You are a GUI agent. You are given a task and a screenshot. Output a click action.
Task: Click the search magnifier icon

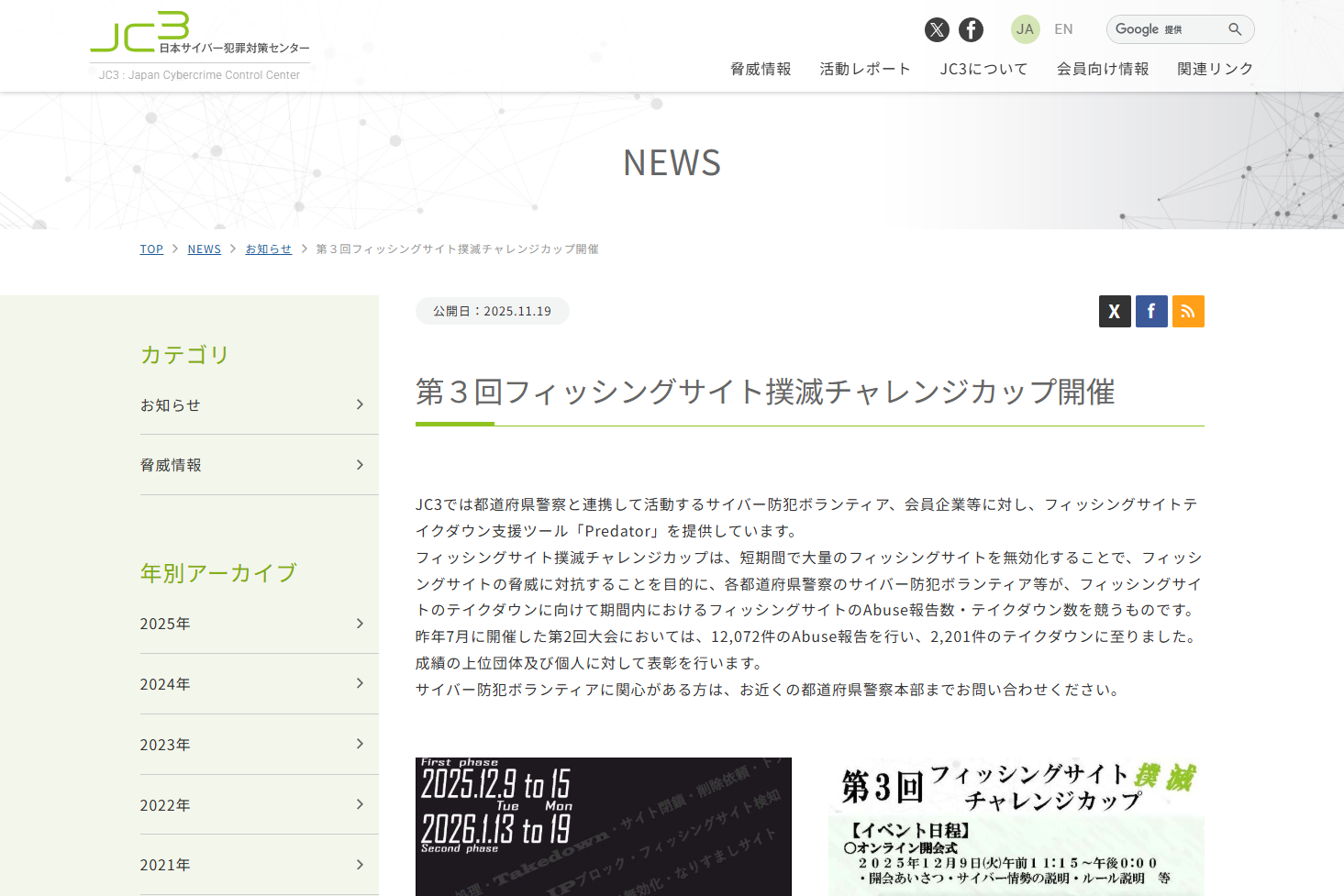point(1235,29)
